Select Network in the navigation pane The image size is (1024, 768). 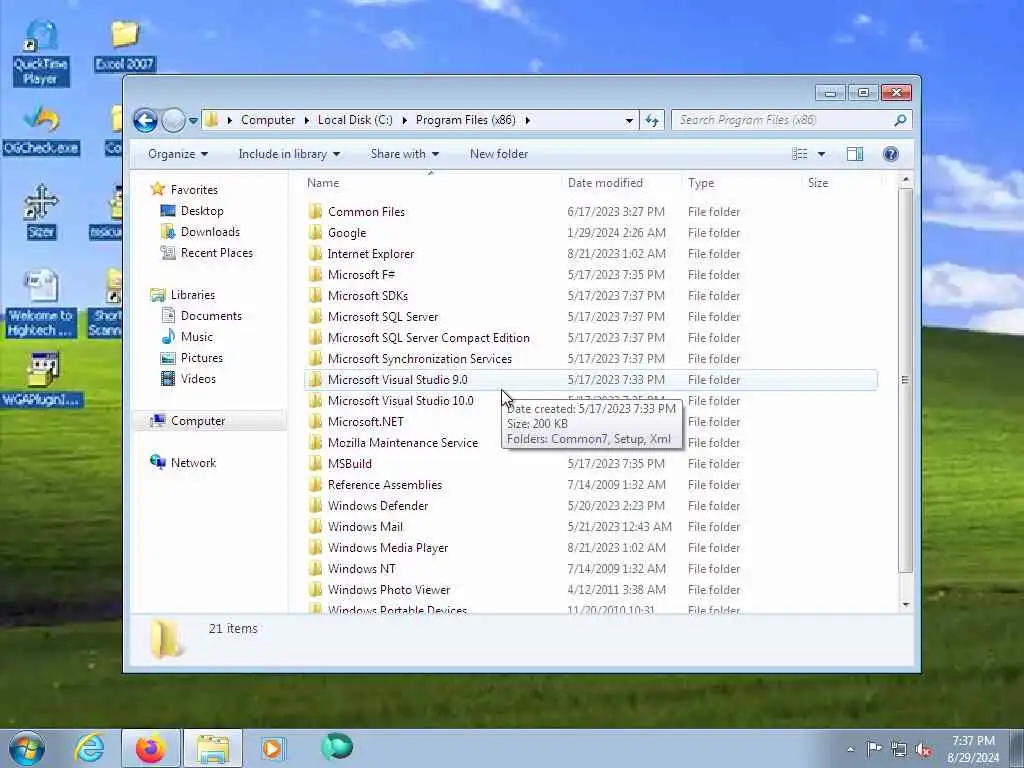[193, 463]
